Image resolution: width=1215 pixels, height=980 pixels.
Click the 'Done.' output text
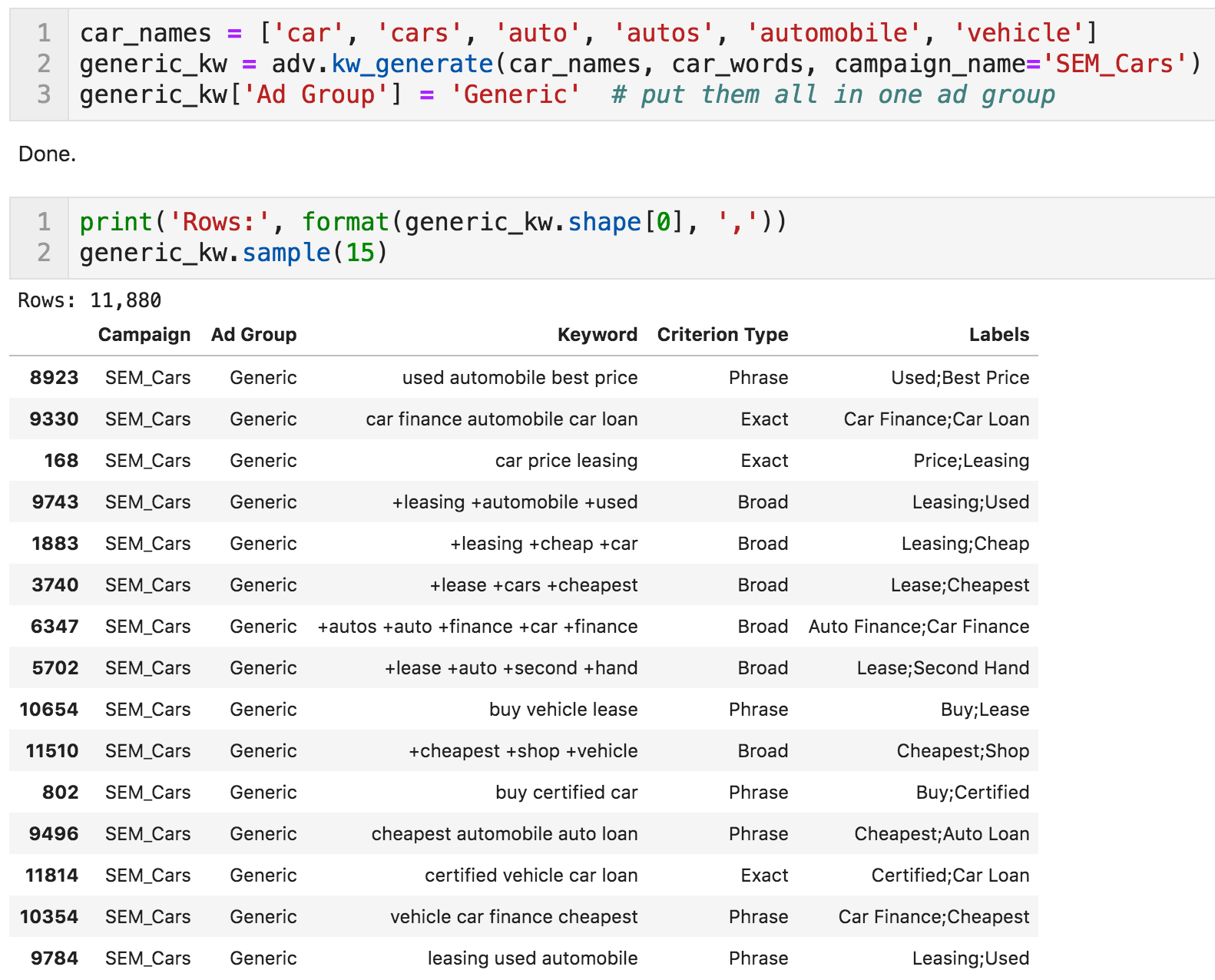[47, 154]
